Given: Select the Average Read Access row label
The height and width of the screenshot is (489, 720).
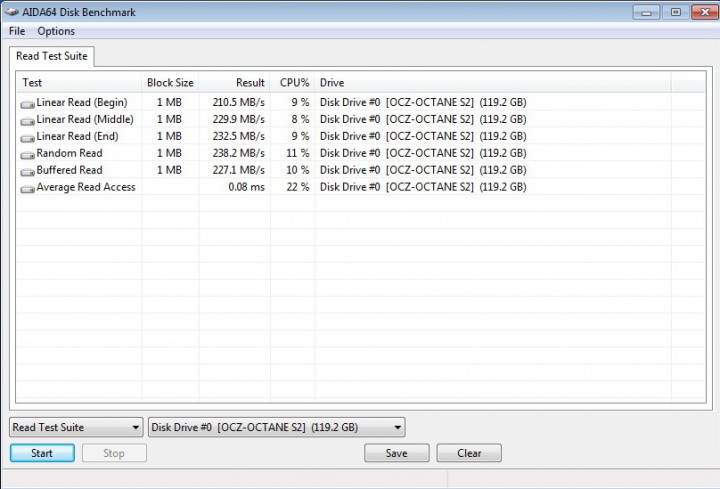Looking at the screenshot, I should tap(86, 187).
